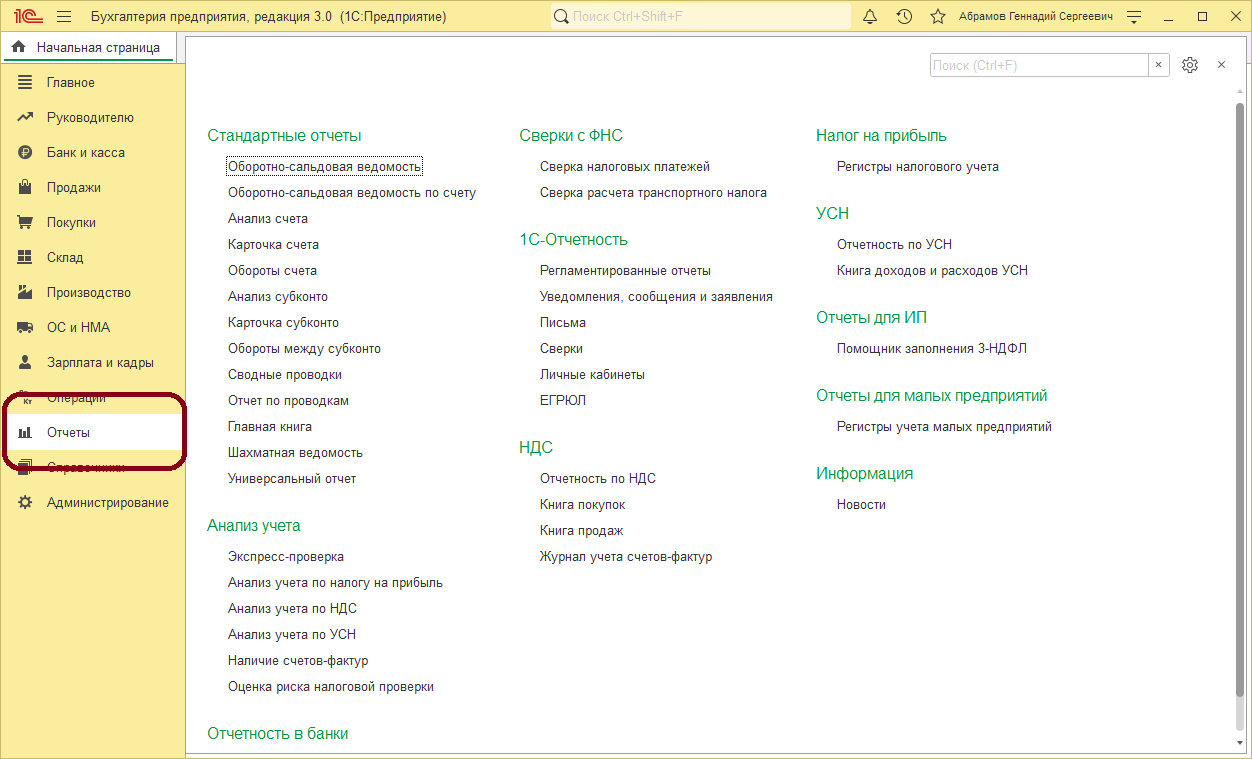Select Продажи in the sidebar menu

(x=73, y=188)
